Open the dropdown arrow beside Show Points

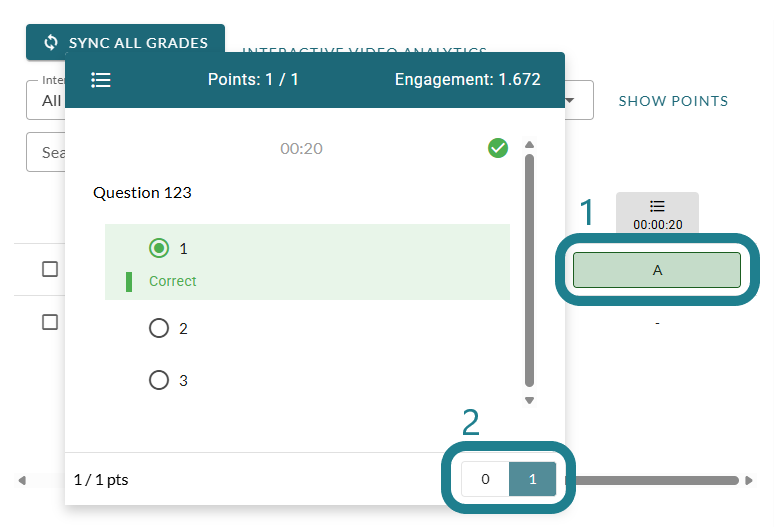(570, 101)
